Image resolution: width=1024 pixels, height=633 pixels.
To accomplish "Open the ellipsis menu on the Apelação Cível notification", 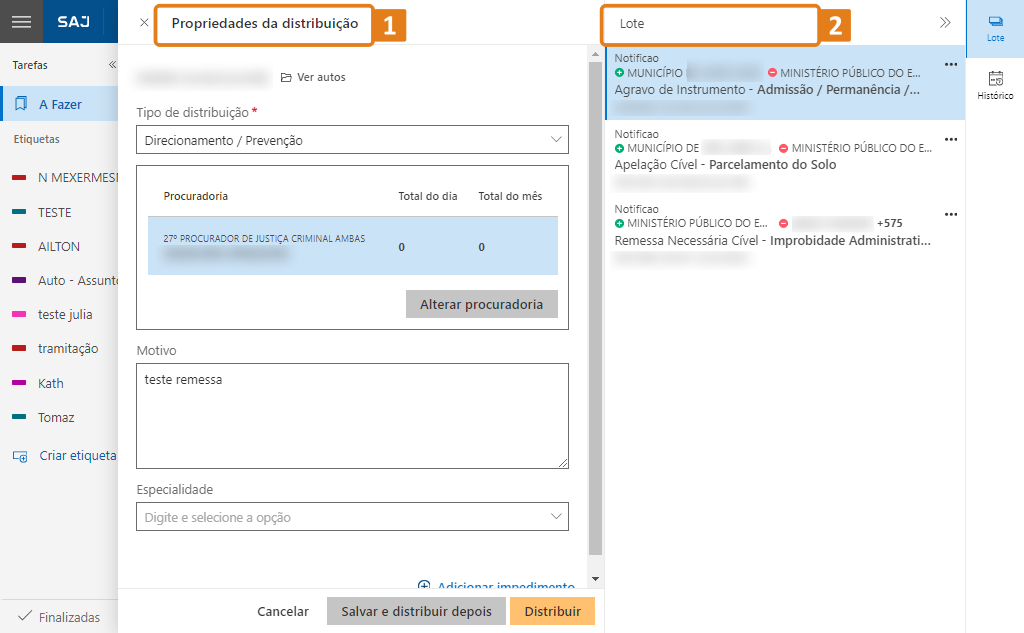I will click(951, 139).
